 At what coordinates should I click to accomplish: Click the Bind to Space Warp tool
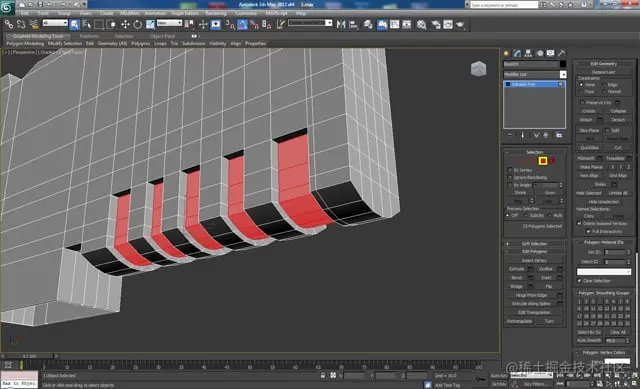point(34,24)
